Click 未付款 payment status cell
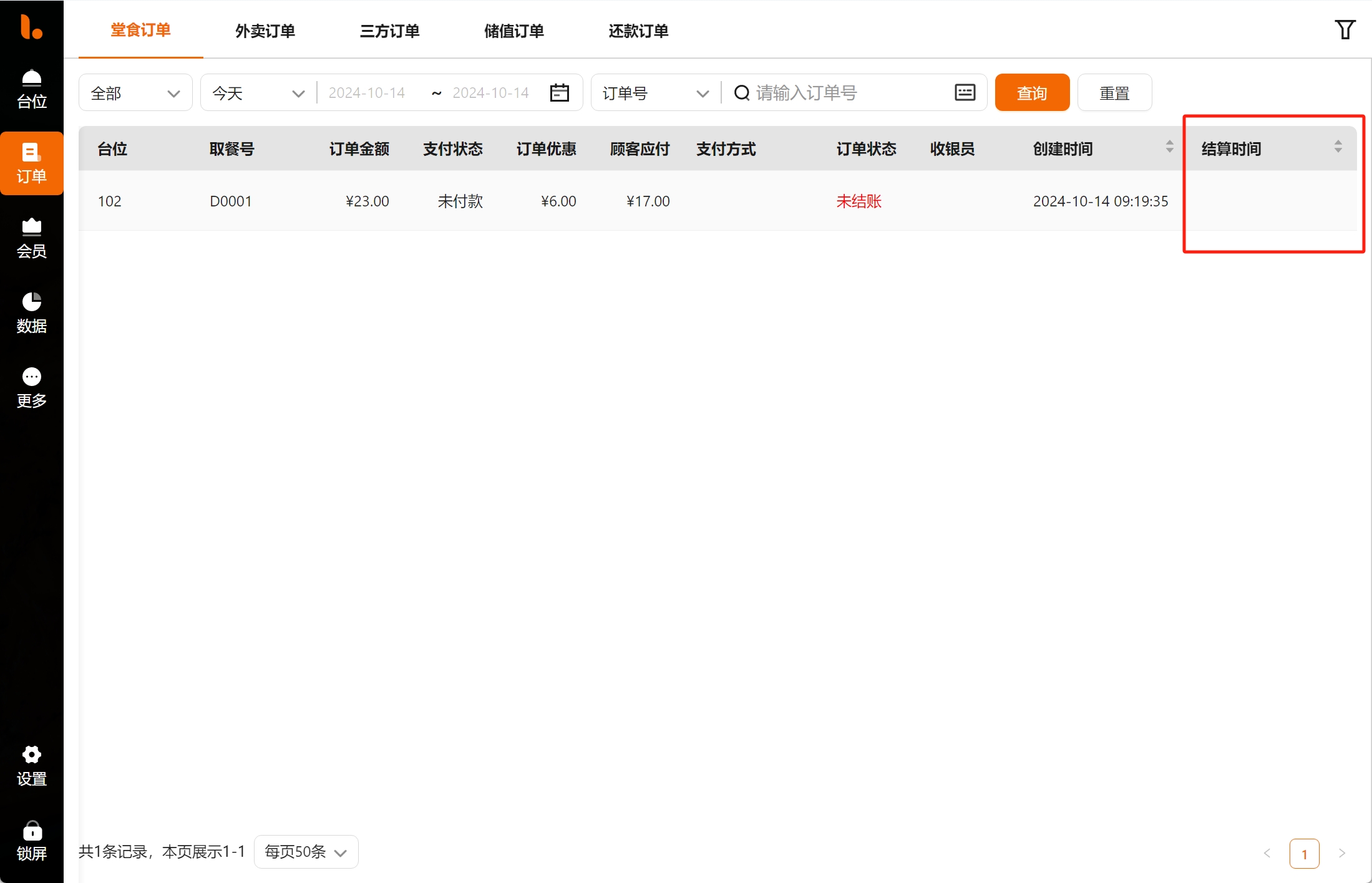 point(460,201)
